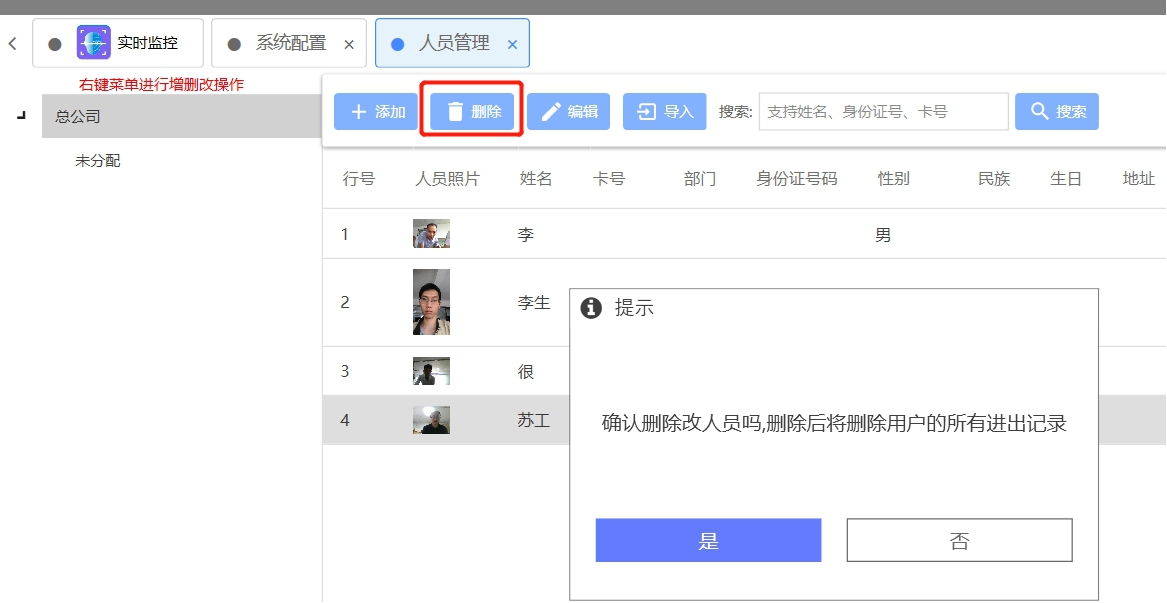The height and width of the screenshot is (603, 1167).
Task: Click the magnifier icon on Search button
Action: (x=1040, y=112)
